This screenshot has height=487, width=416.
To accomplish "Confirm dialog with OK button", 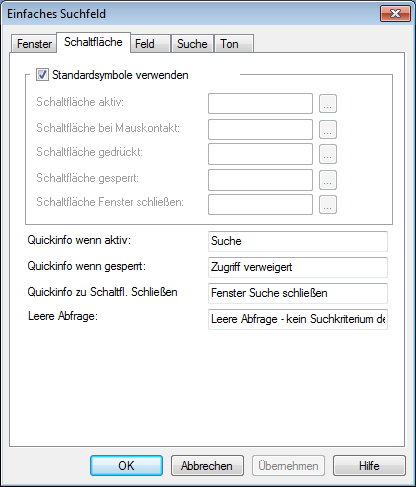I will [x=126, y=466].
